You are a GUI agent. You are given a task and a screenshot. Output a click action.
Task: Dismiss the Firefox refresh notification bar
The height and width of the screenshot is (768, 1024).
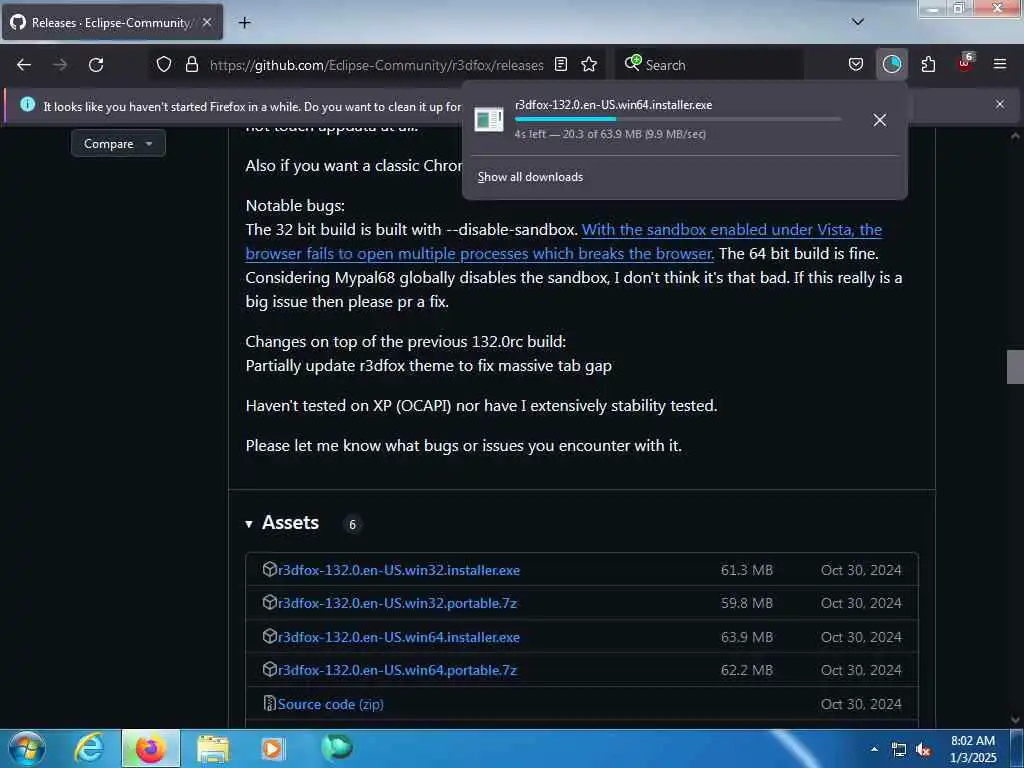tap(1000, 104)
